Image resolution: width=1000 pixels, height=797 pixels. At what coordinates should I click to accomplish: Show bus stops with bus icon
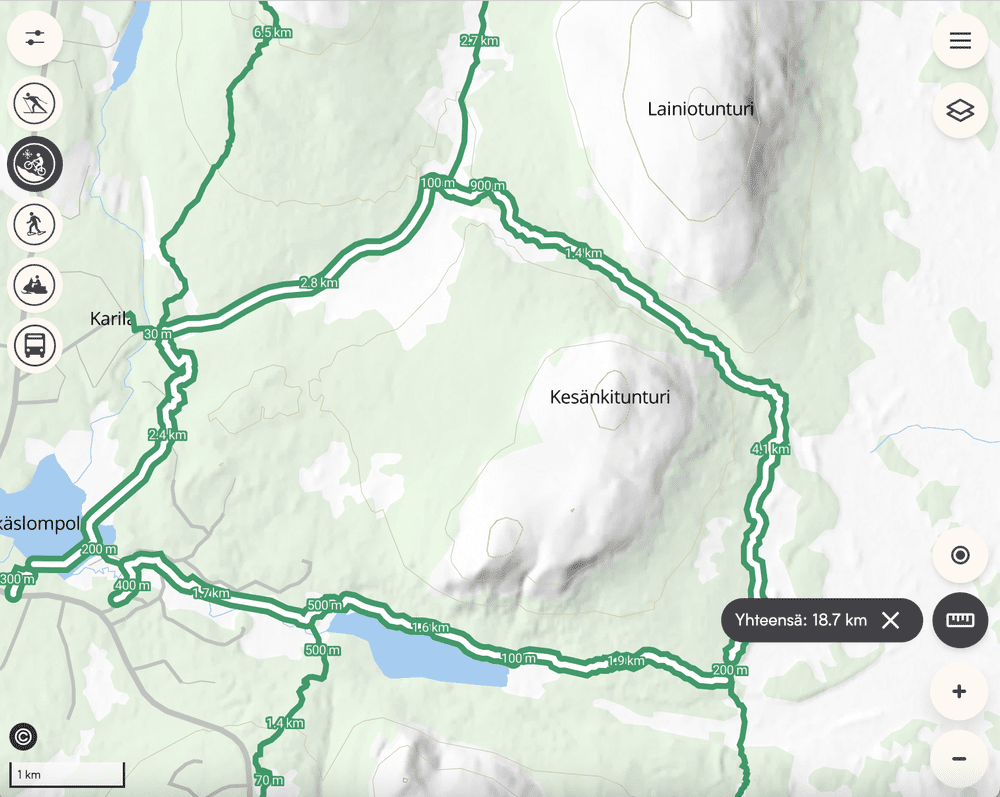[34, 345]
